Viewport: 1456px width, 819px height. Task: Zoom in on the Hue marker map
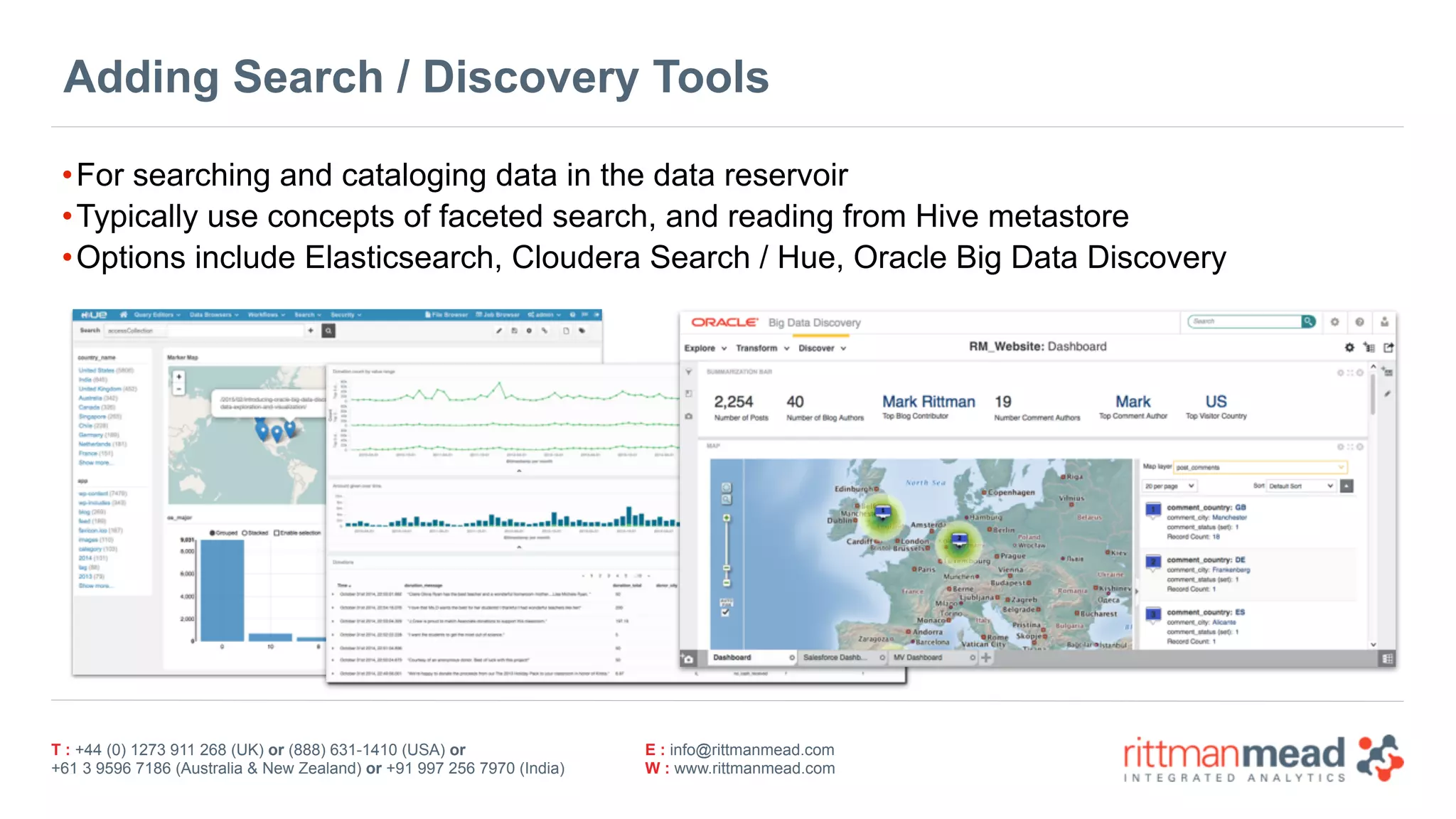coord(179,377)
